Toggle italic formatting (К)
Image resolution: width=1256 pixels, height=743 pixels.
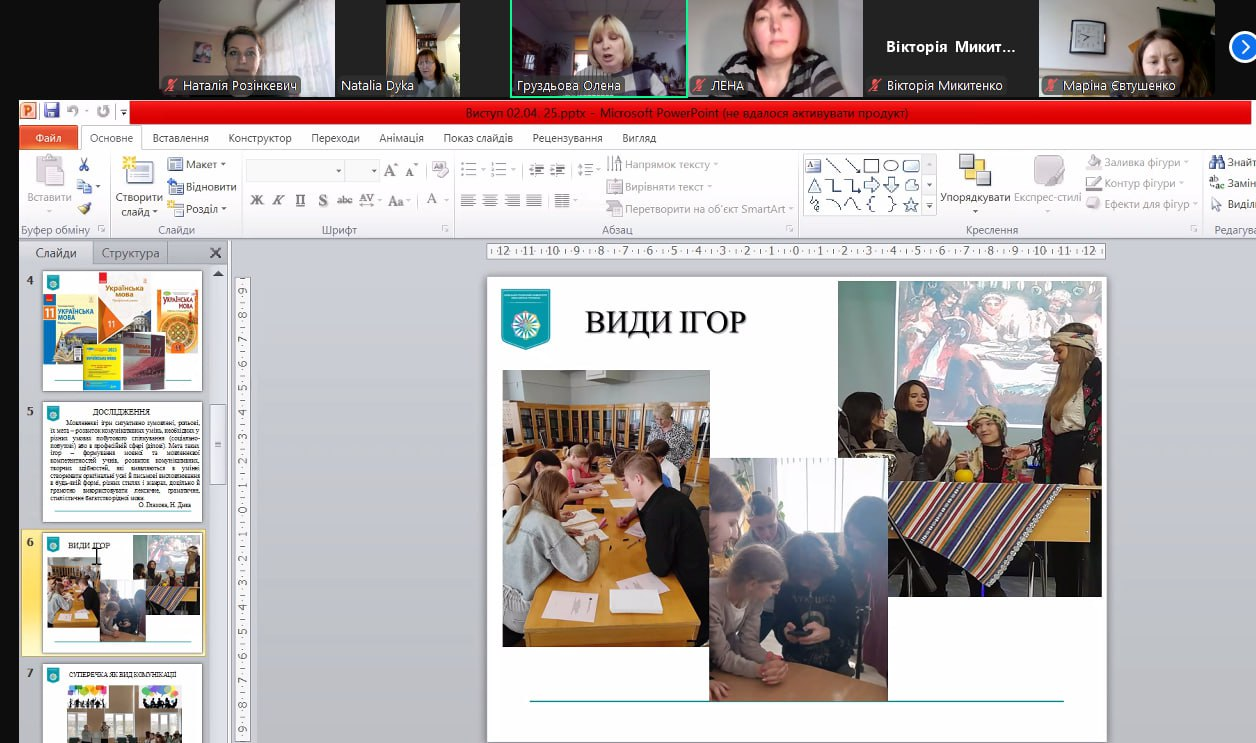click(279, 200)
